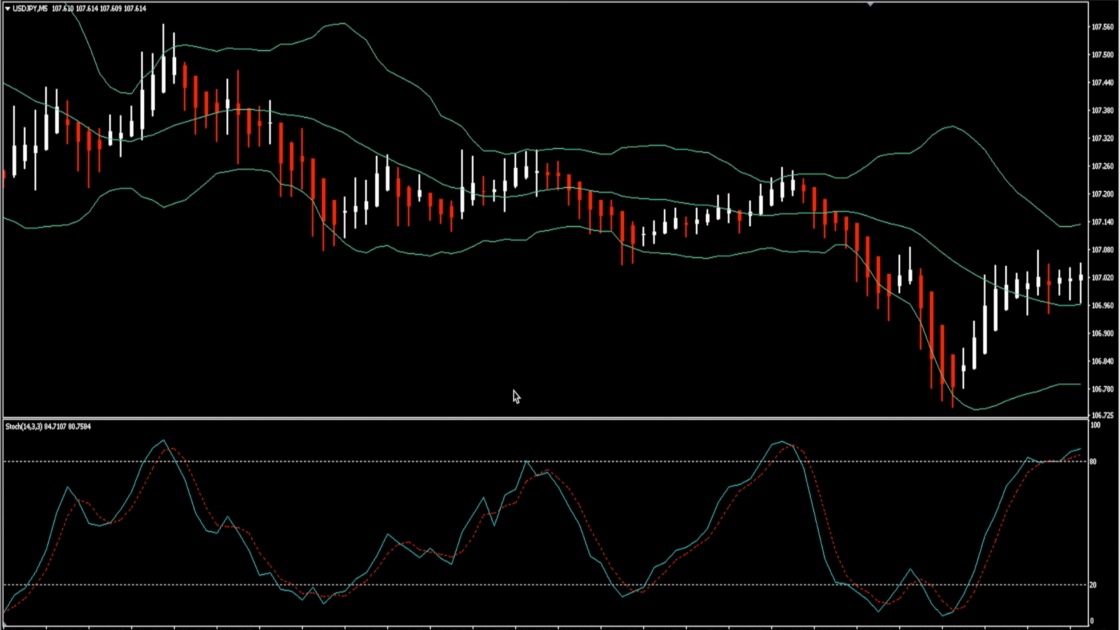This screenshot has height=630, width=1120.
Task: Click the 107.200 price axis label
Action: (1102, 194)
